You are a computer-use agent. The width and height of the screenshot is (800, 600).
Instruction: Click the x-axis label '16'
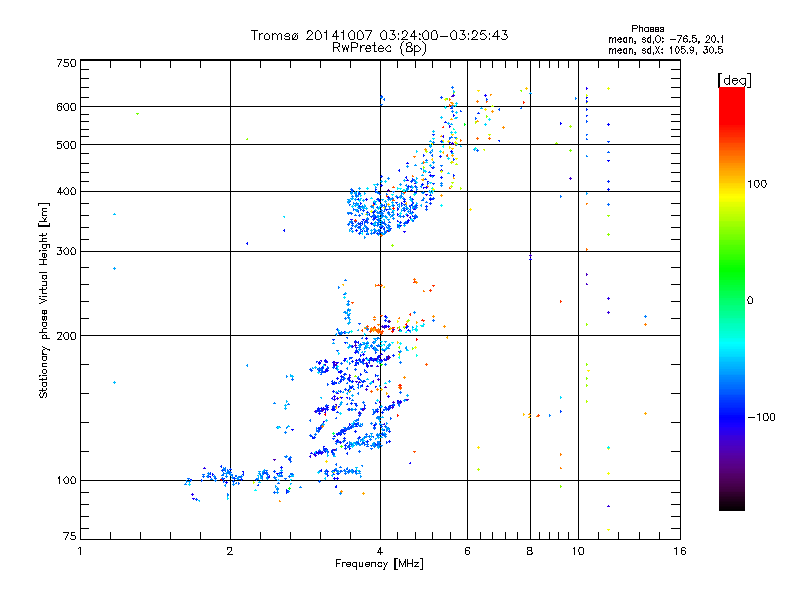pos(680,551)
